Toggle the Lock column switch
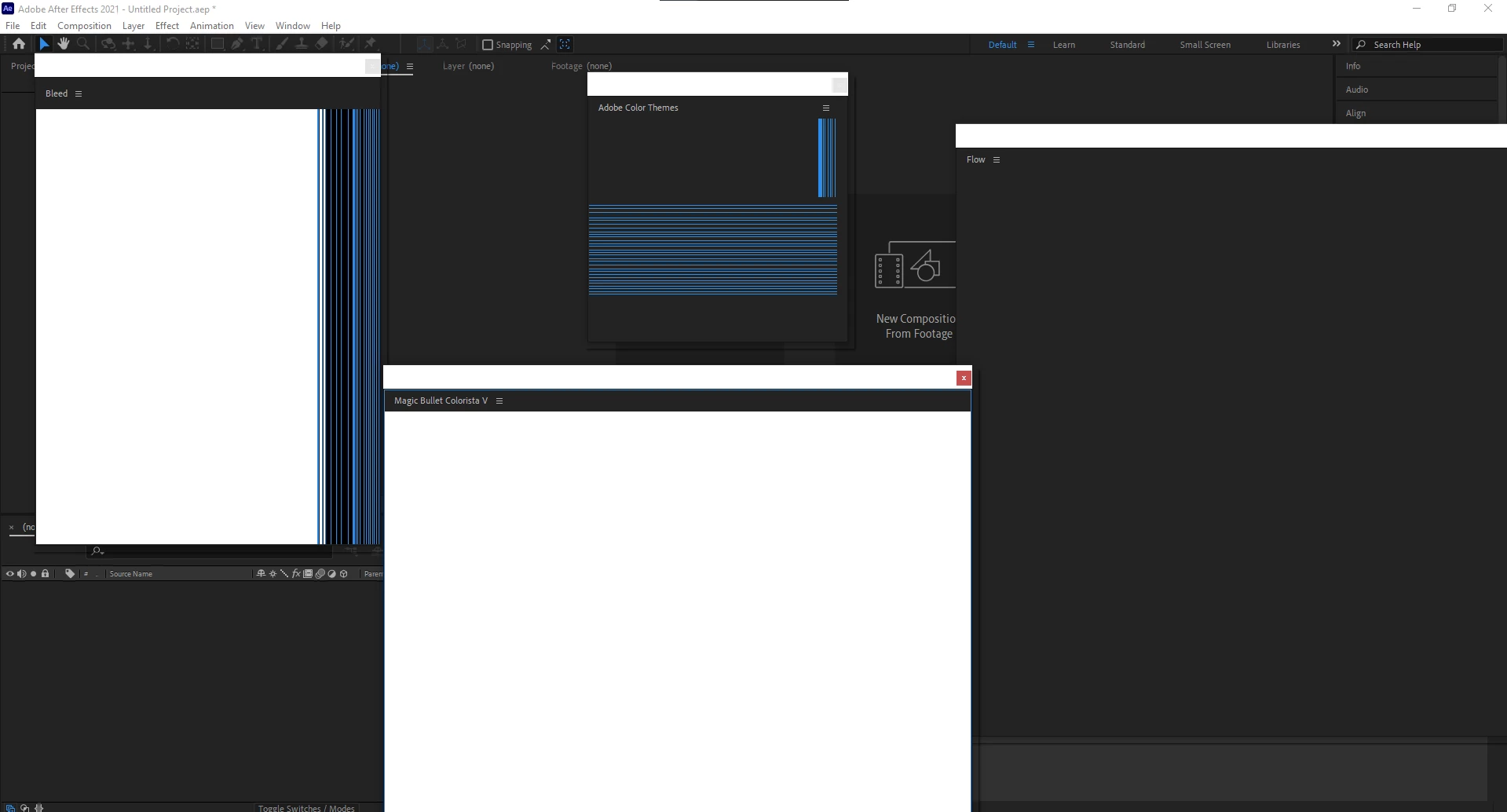The image size is (1507, 812). pyautogui.click(x=45, y=574)
